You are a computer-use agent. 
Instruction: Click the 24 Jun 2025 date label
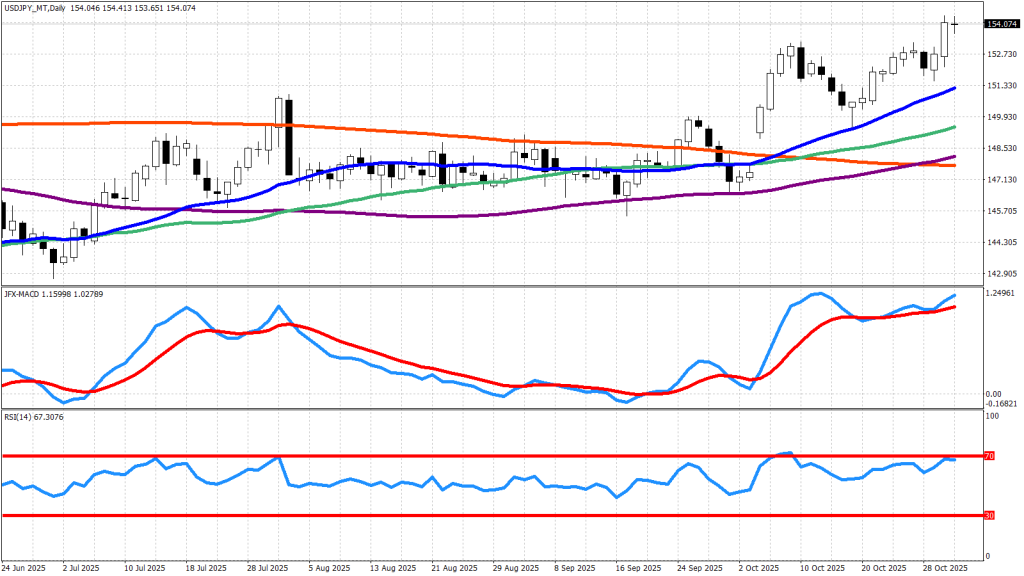point(24,567)
